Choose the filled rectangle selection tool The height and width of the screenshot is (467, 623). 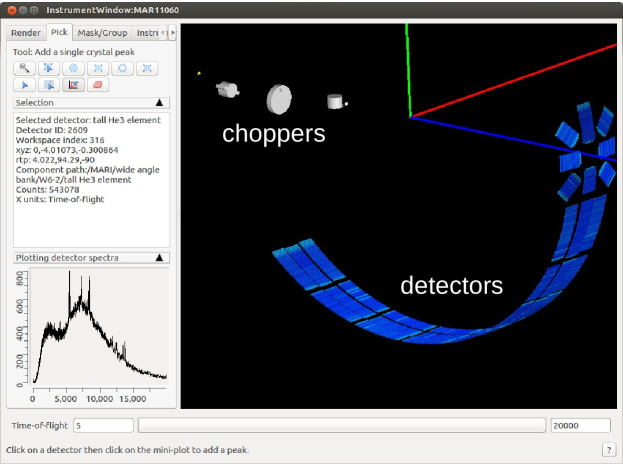click(x=97, y=68)
